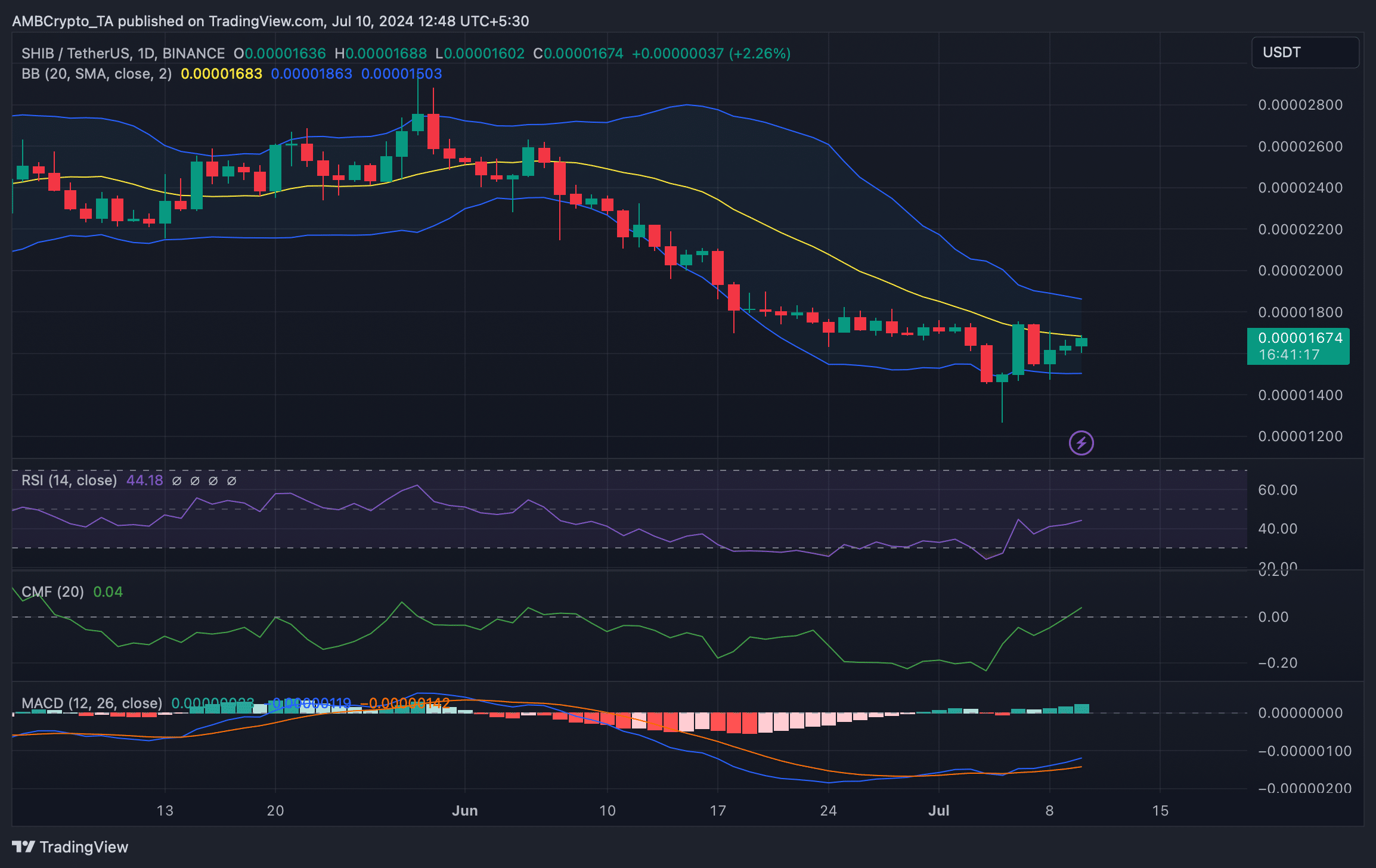
Task: Click the change value +0.00000037 (+2.26%)
Action: [x=711, y=54]
